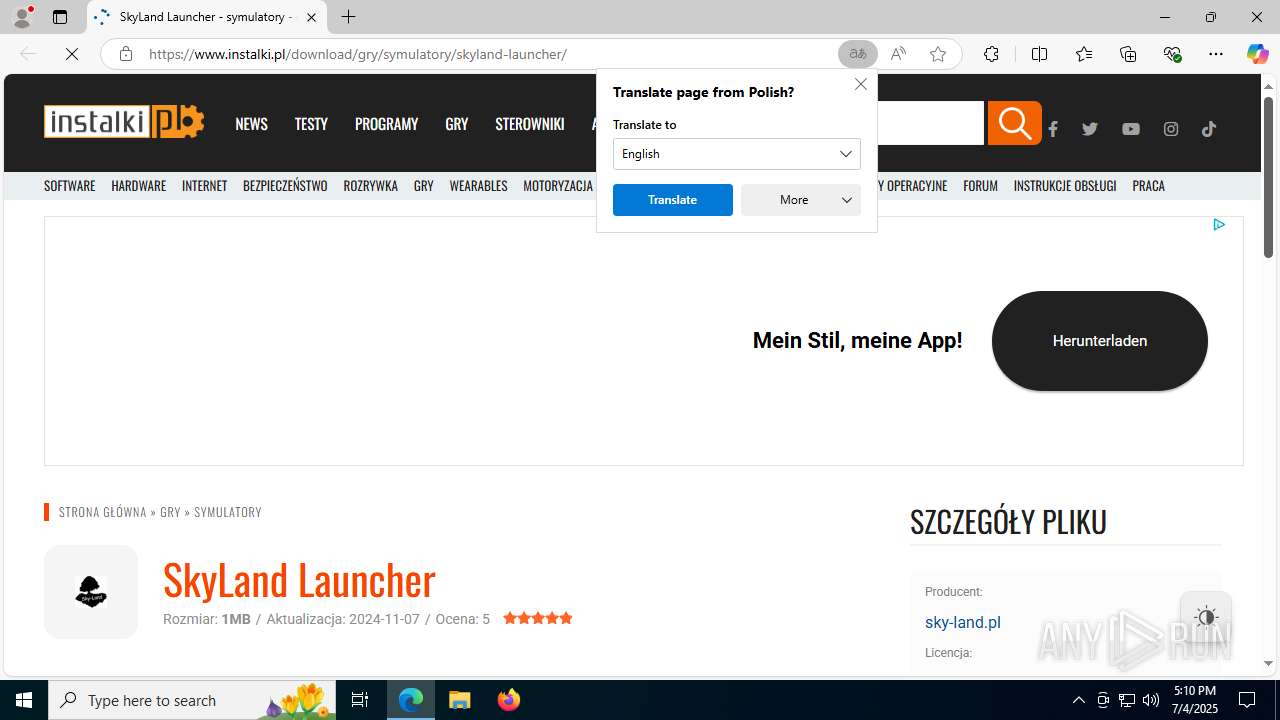The height and width of the screenshot is (720, 1280).
Task: Open the NEWS menu
Action: (251, 124)
